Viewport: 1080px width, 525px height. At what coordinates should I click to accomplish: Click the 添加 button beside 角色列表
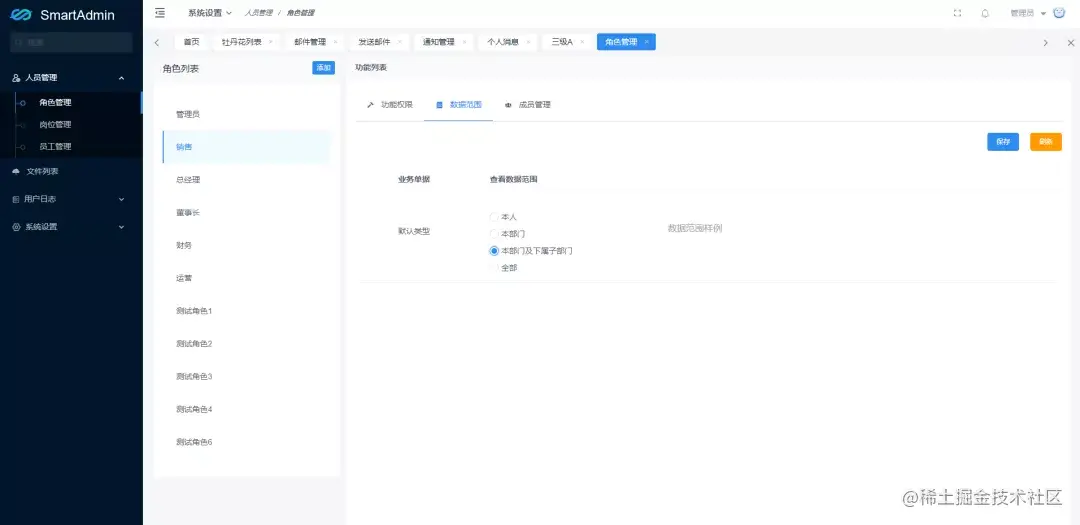click(324, 68)
